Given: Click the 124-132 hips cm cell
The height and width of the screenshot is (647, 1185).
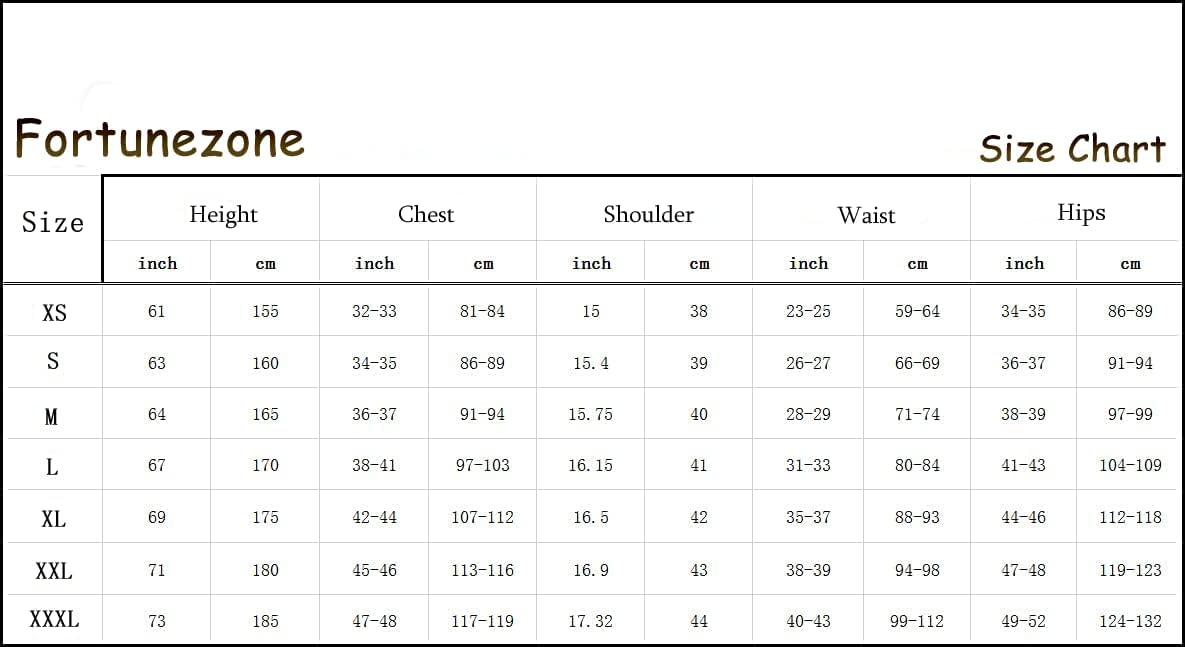Looking at the screenshot, I should click(x=1130, y=621).
